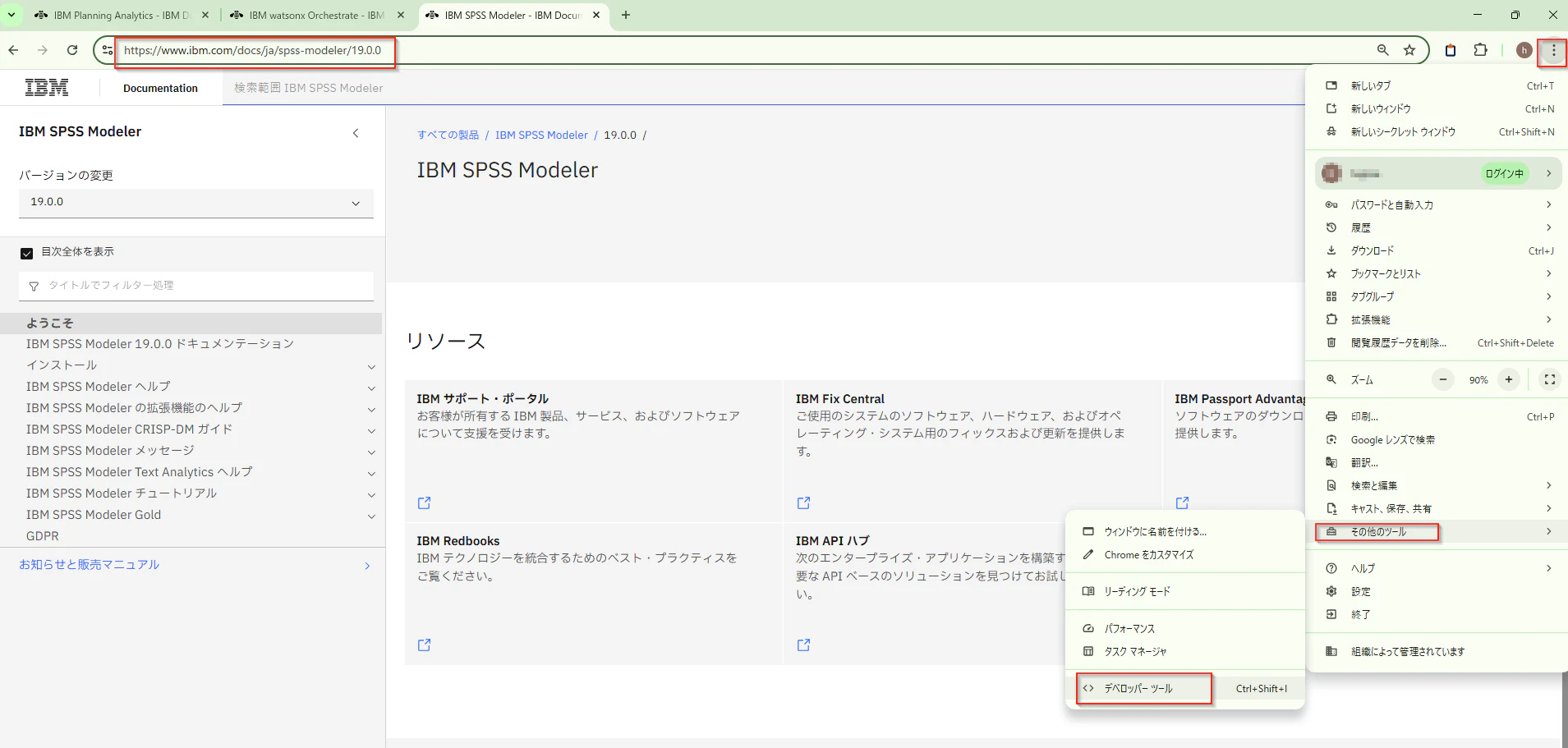Enter full screen using the zoom row icon
The height and width of the screenshot is (748, 1568).
(x=1550, y=379)
